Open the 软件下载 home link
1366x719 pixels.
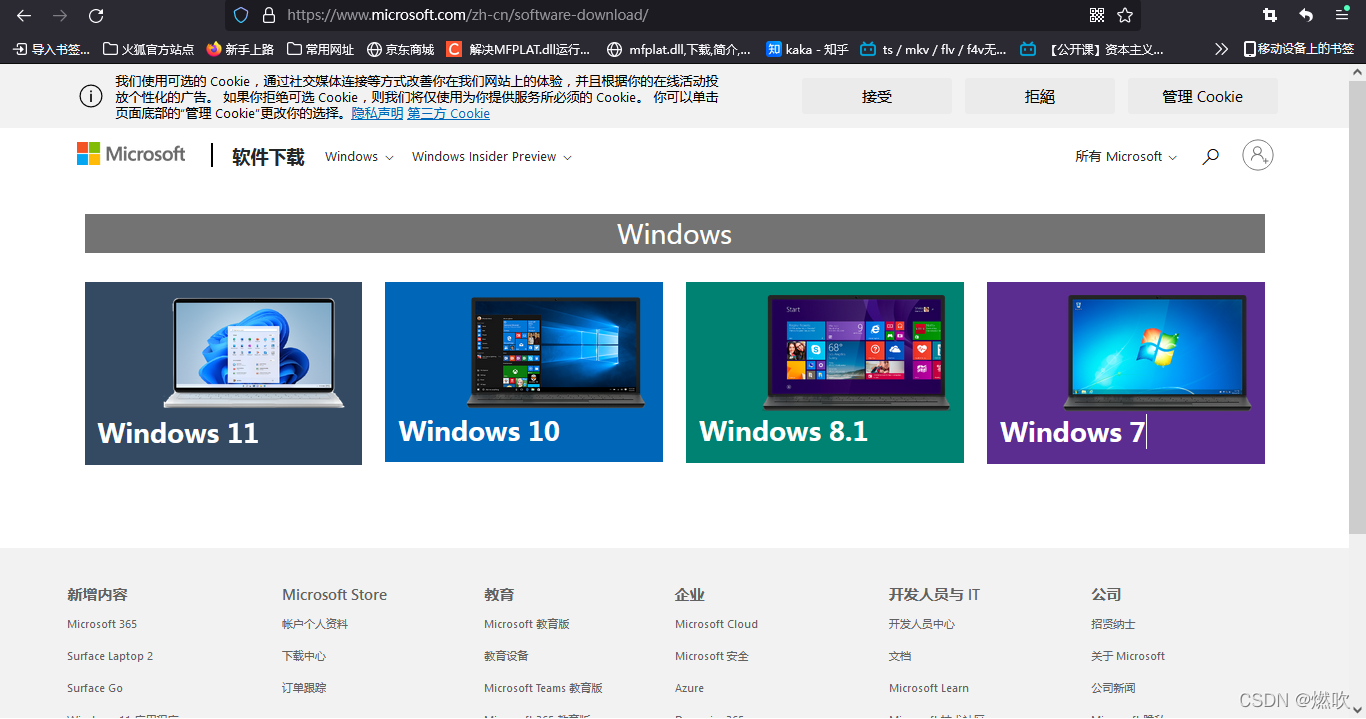pyautogui.click(x=268, y=157)
